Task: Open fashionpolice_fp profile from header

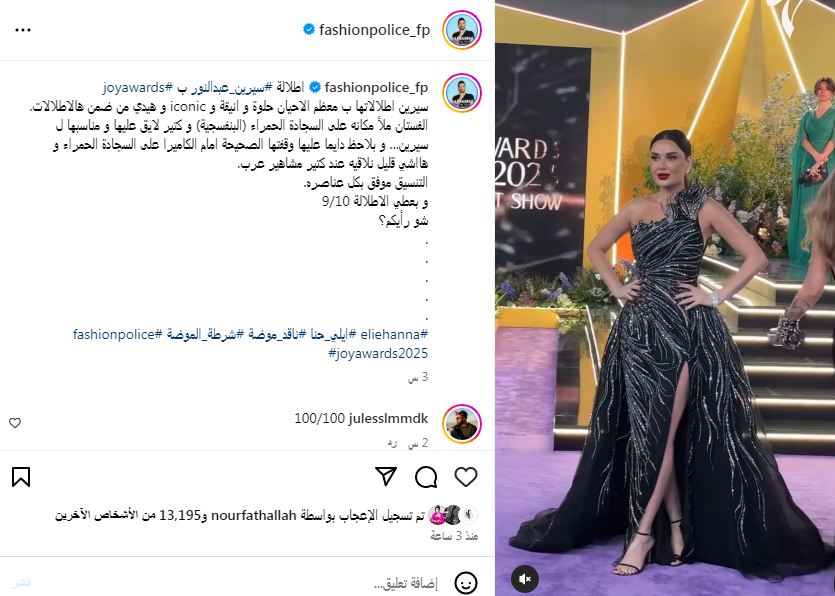Action: point(374,30)
